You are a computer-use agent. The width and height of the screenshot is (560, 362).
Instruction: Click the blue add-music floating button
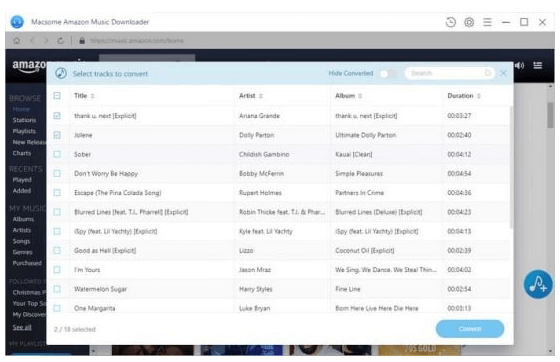coord(538,284)
